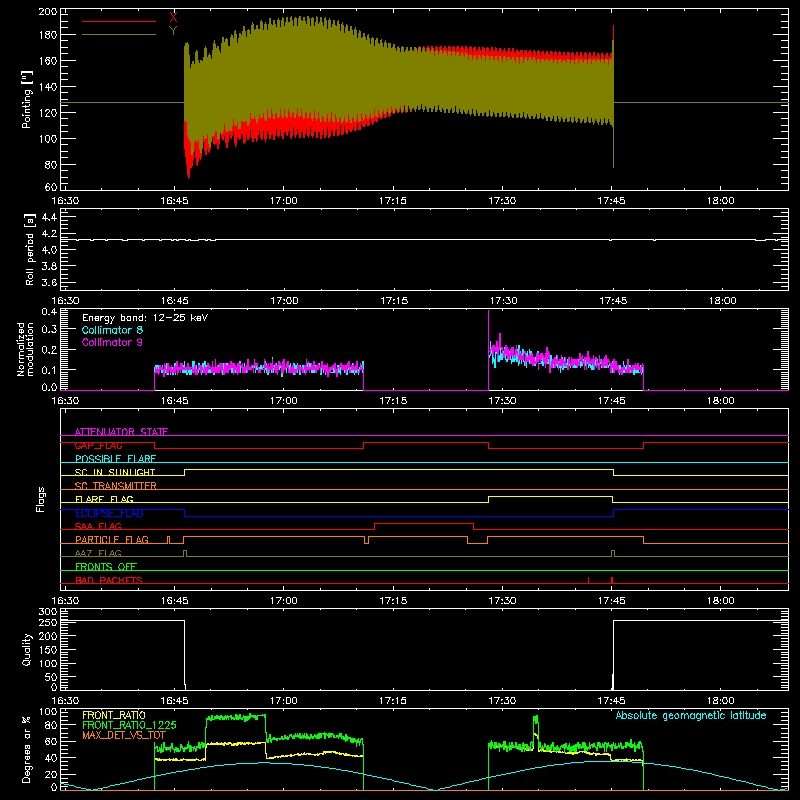Screen dimensions: 800x800
Task: Click the FRONTS_OFF flag label
Action: coord(106,566)
